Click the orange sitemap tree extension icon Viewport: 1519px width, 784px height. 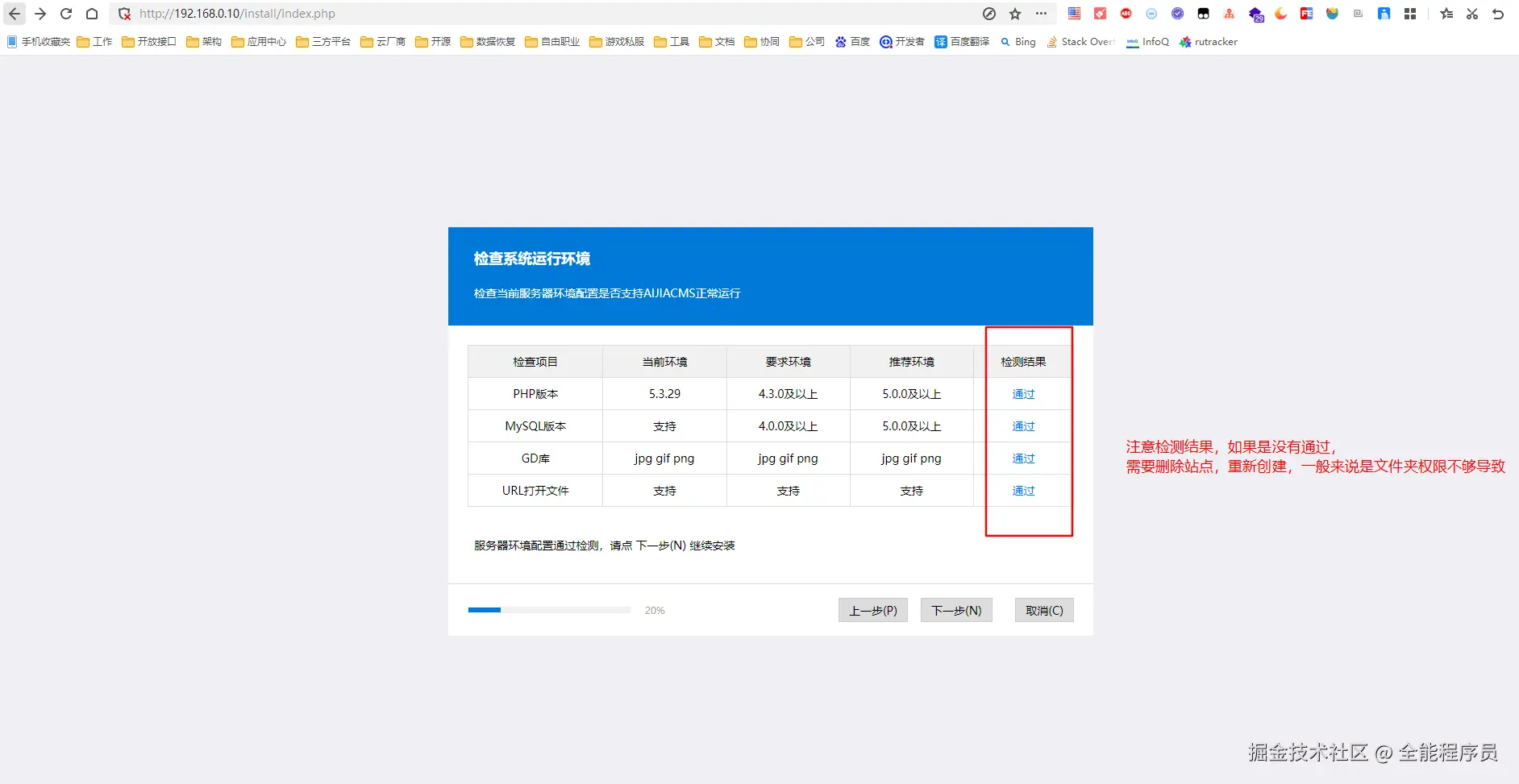1229,14
